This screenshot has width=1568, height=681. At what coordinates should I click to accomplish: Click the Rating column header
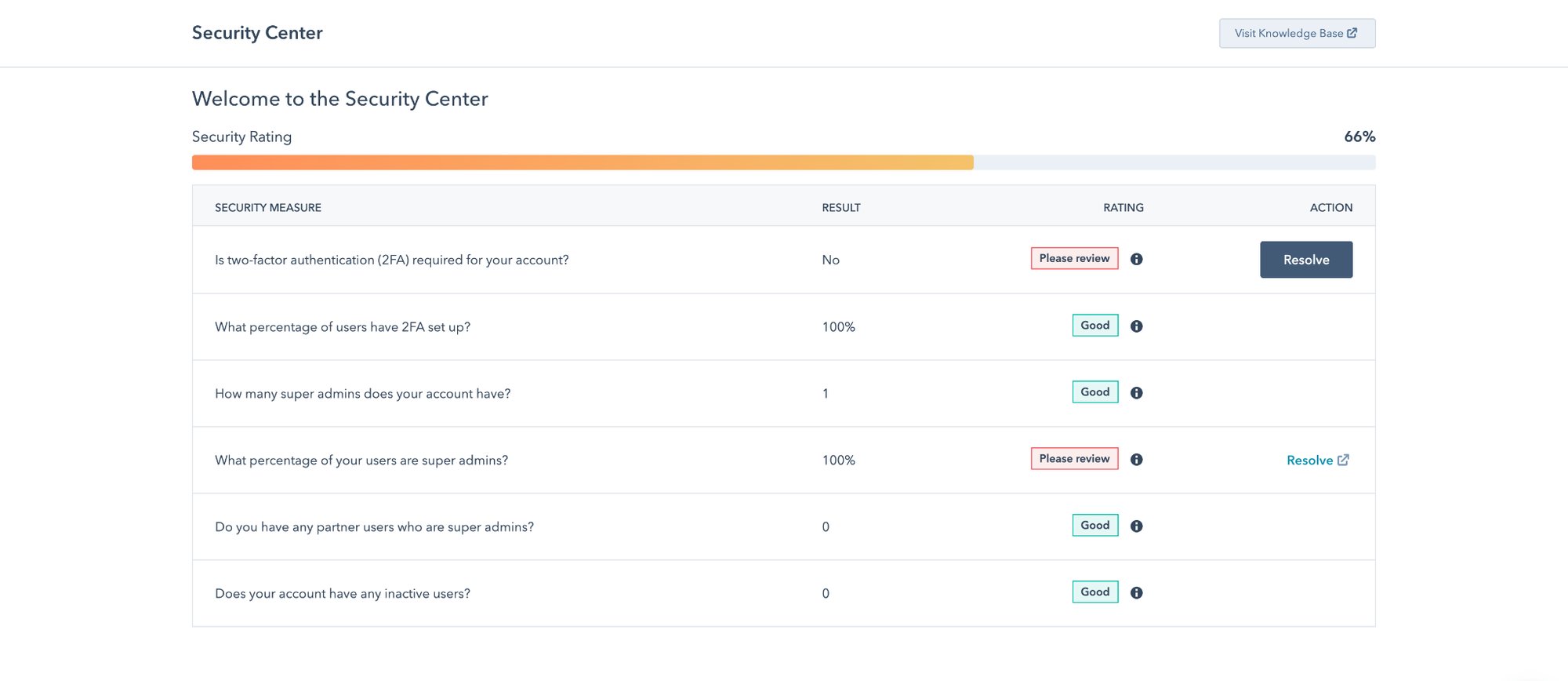(1123, 207)
